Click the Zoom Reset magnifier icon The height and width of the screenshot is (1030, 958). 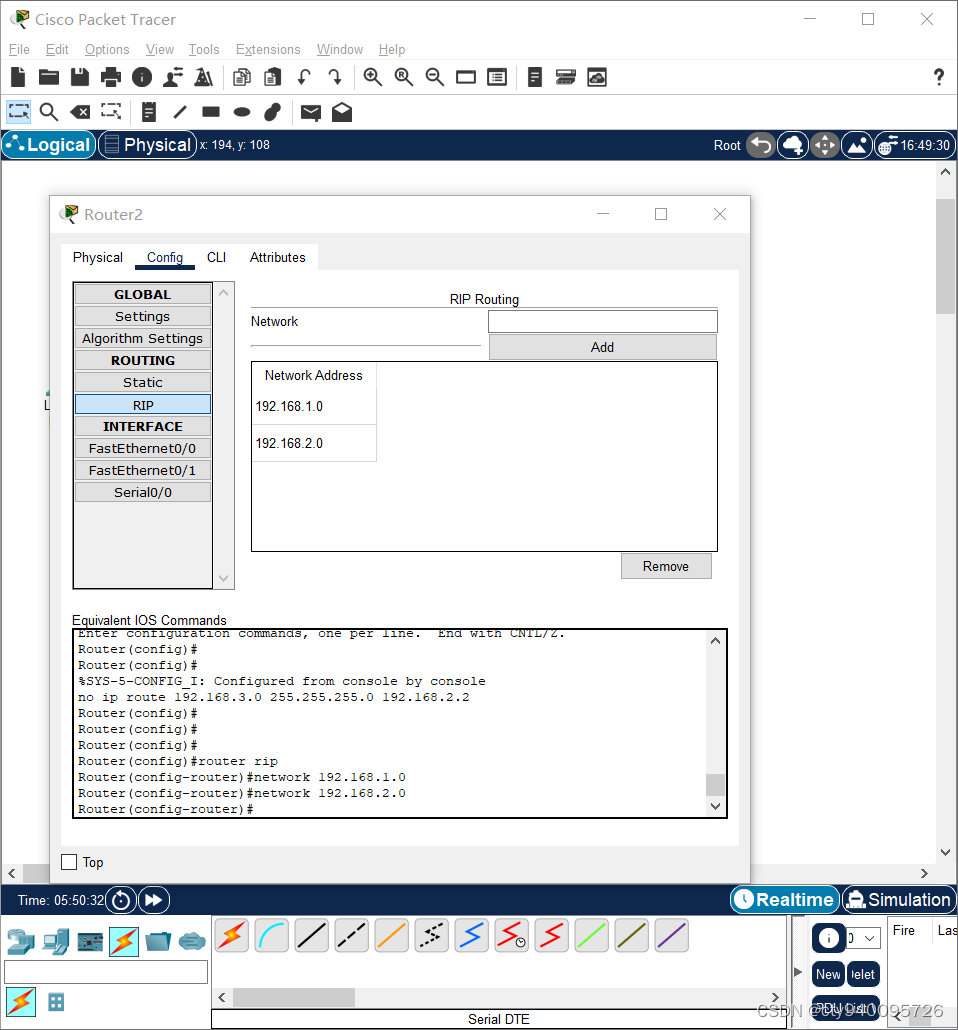[x=403, y=78]
